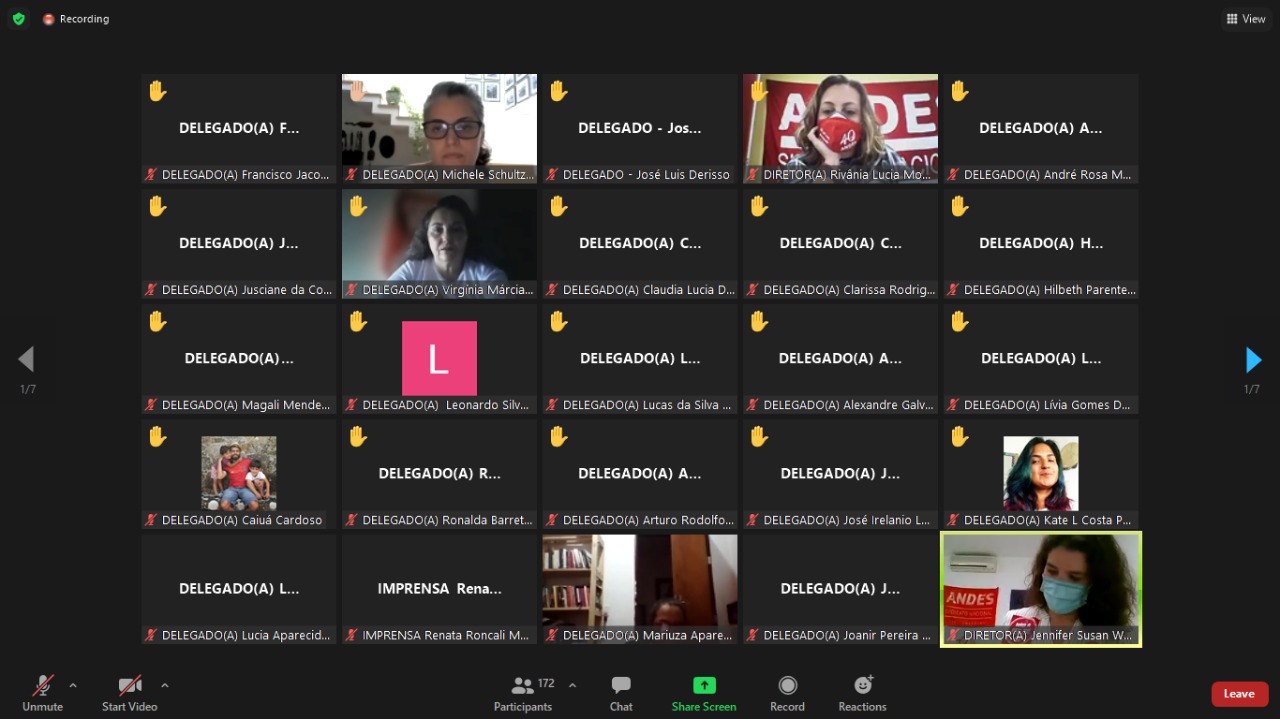Expand video options arrow next to Start Video
The height and width of the screenshot is (719, 1280).
165,686
